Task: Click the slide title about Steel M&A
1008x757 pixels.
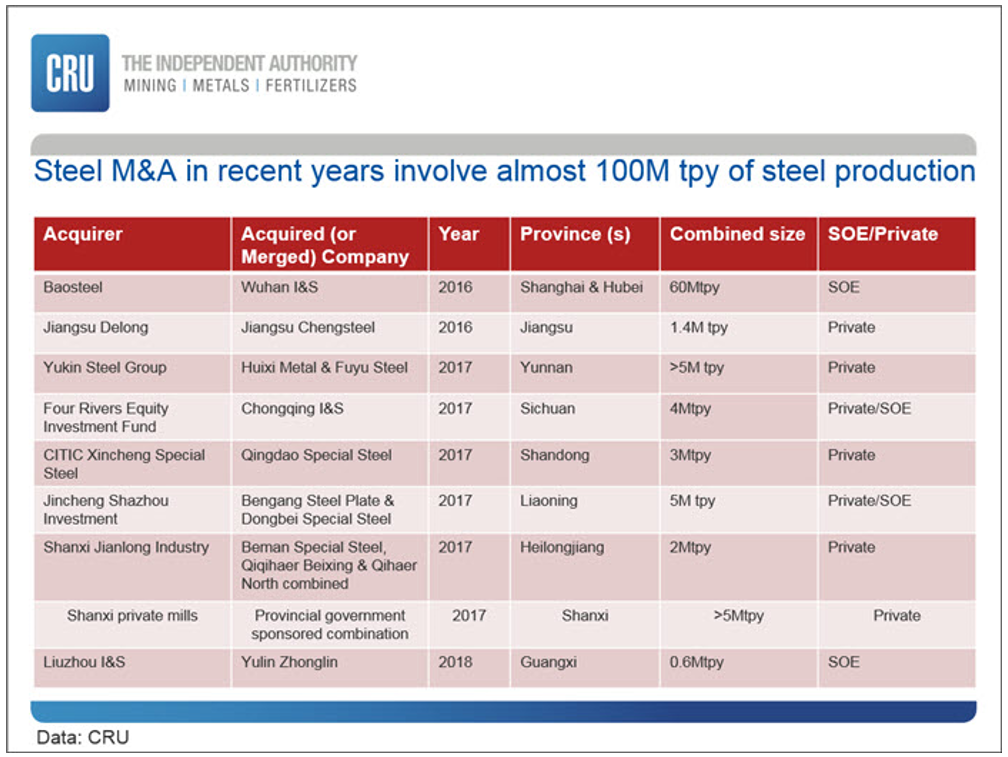Action: pyautogui.click(x=504, y=171)
